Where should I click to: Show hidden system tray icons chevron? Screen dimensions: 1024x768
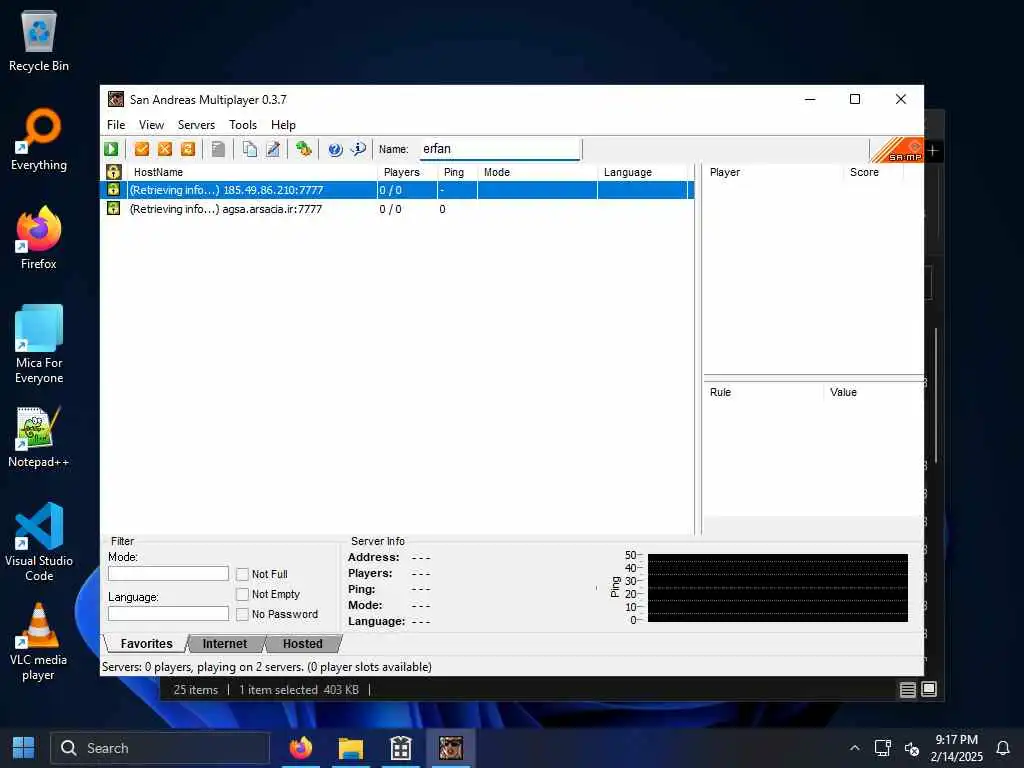click(854, 748)
